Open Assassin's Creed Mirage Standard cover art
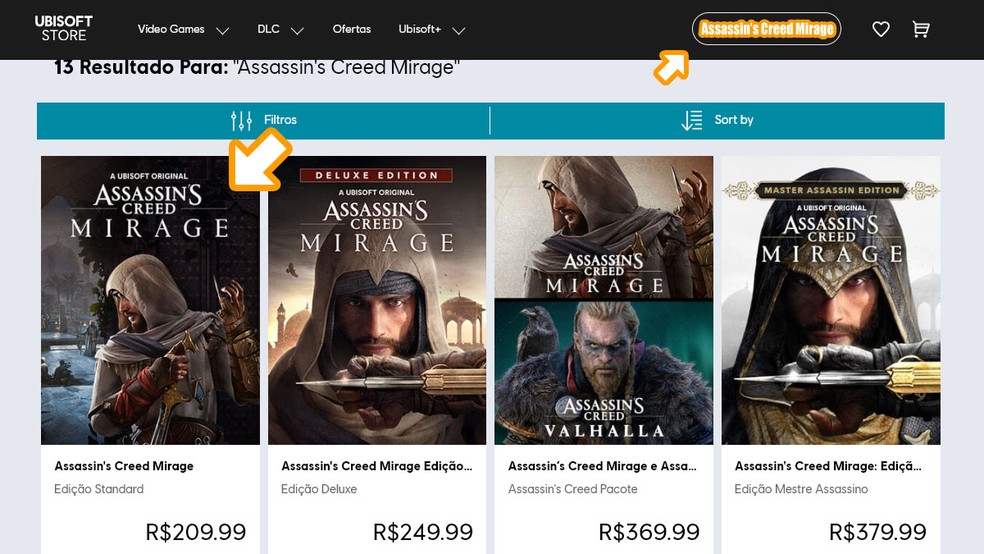This screenshot has height=554, width=984. click(x=150, y=300)
